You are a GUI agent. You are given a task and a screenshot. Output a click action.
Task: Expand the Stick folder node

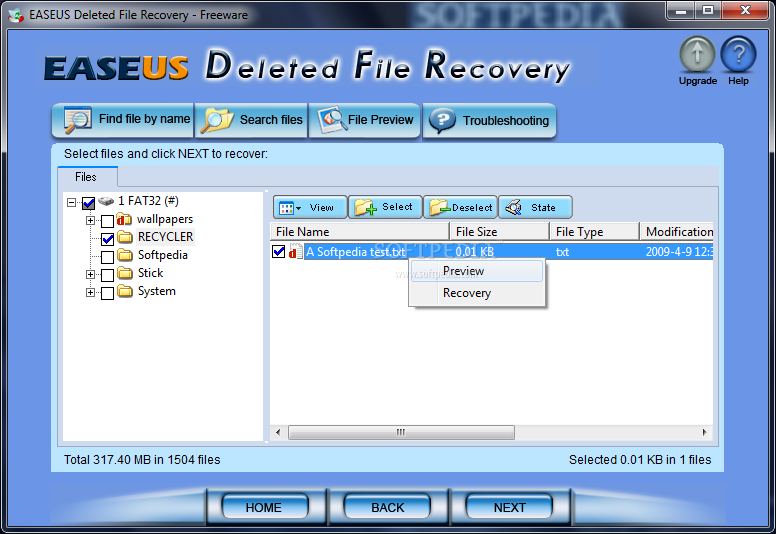pos(90,274)
